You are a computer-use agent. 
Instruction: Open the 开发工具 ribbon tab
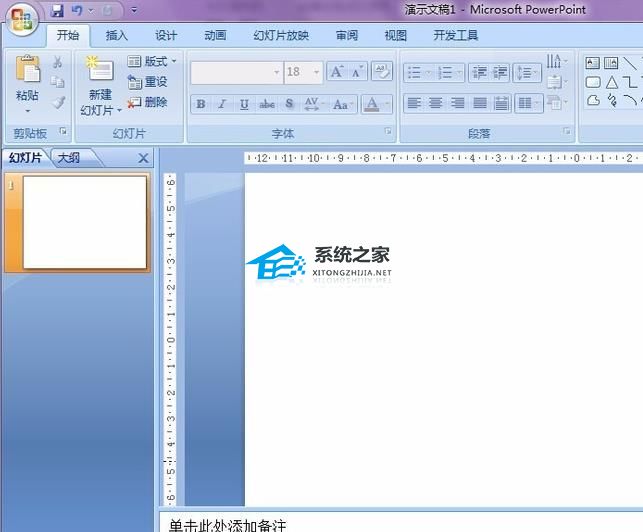pos(456,36)
